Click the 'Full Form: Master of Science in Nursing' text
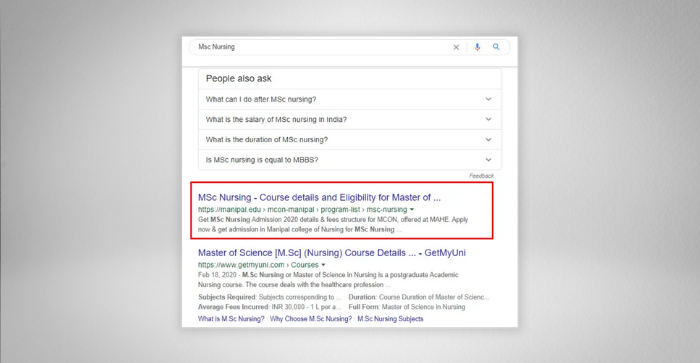The image size is (700, 363). (407, 307)
